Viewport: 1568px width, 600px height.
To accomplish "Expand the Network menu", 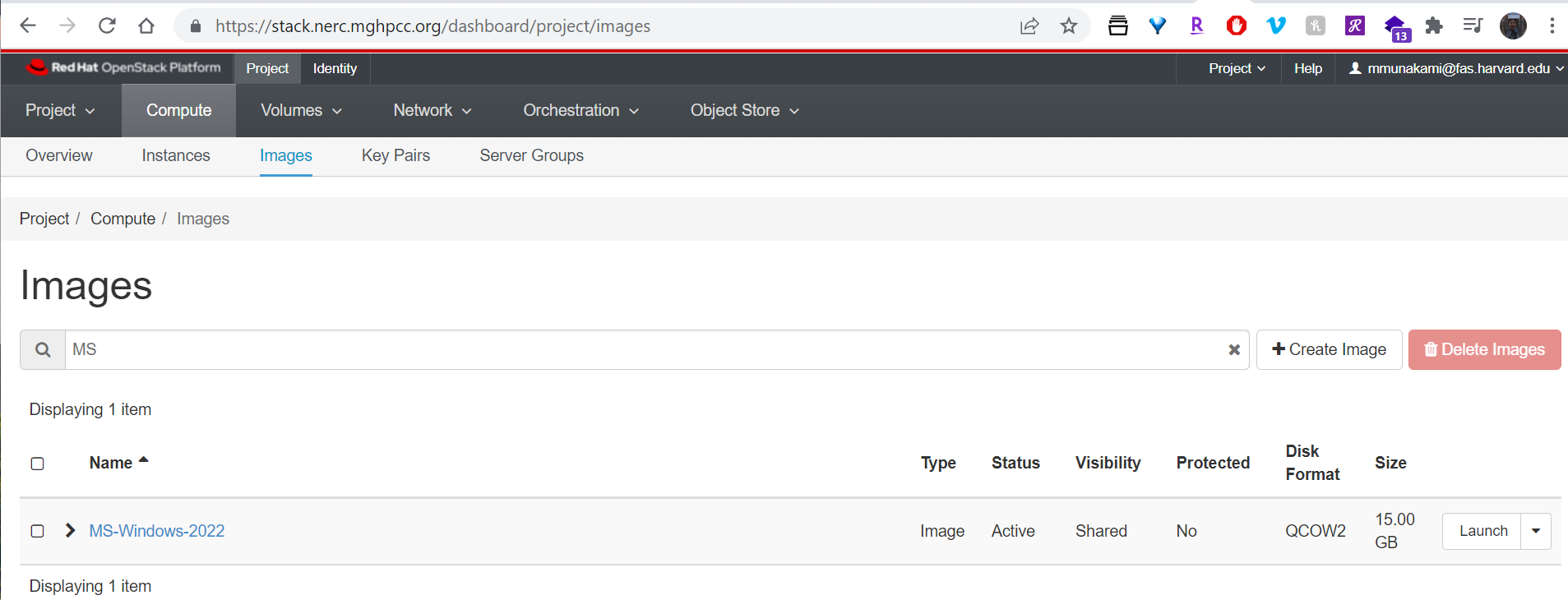I will pos(432,110).
